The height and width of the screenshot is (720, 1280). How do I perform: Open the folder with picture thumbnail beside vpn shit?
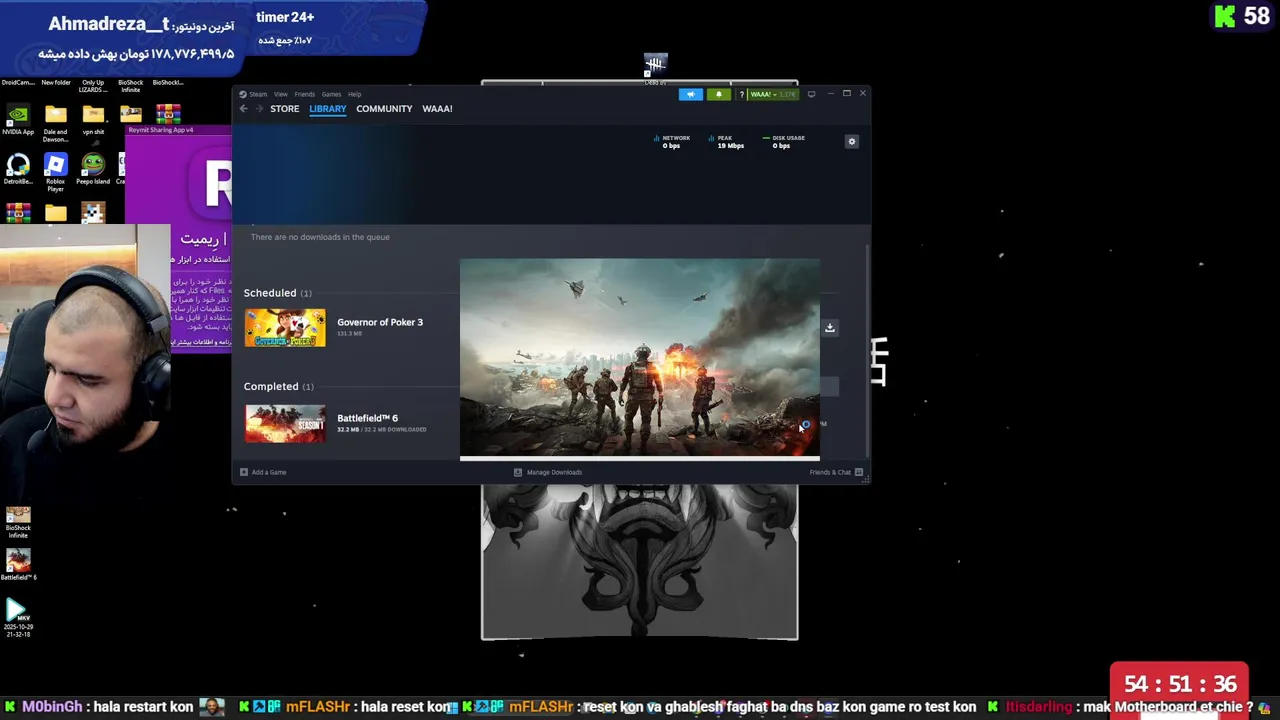click(131, 114)
